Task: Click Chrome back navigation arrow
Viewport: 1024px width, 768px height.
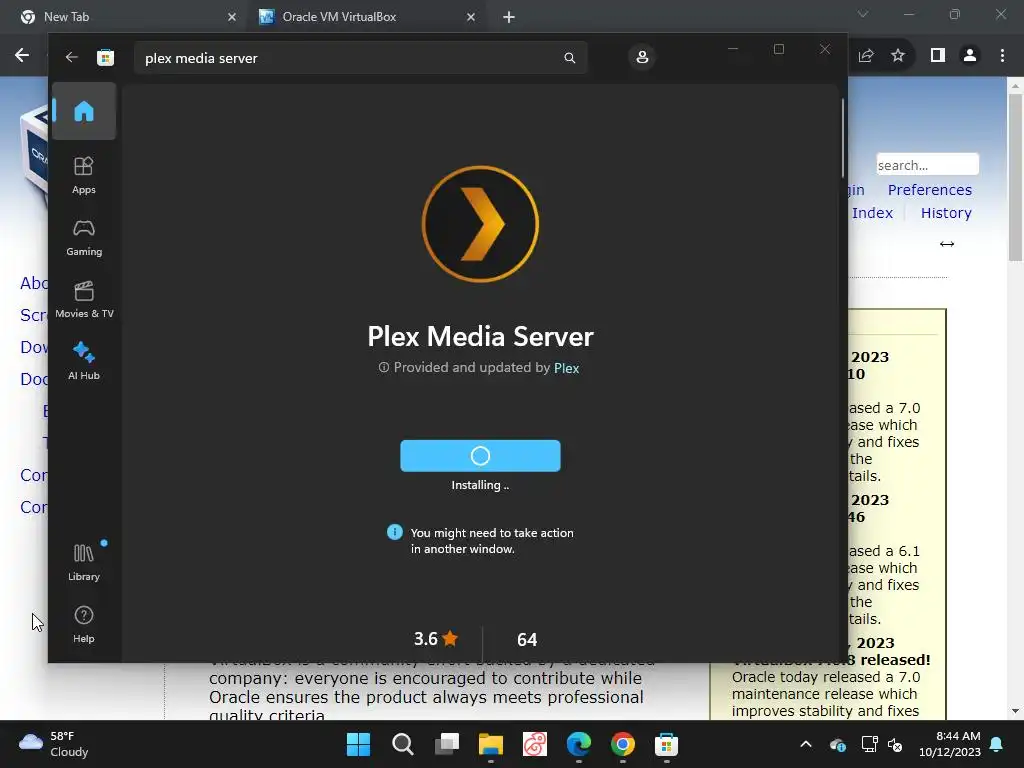Action: 22,56
